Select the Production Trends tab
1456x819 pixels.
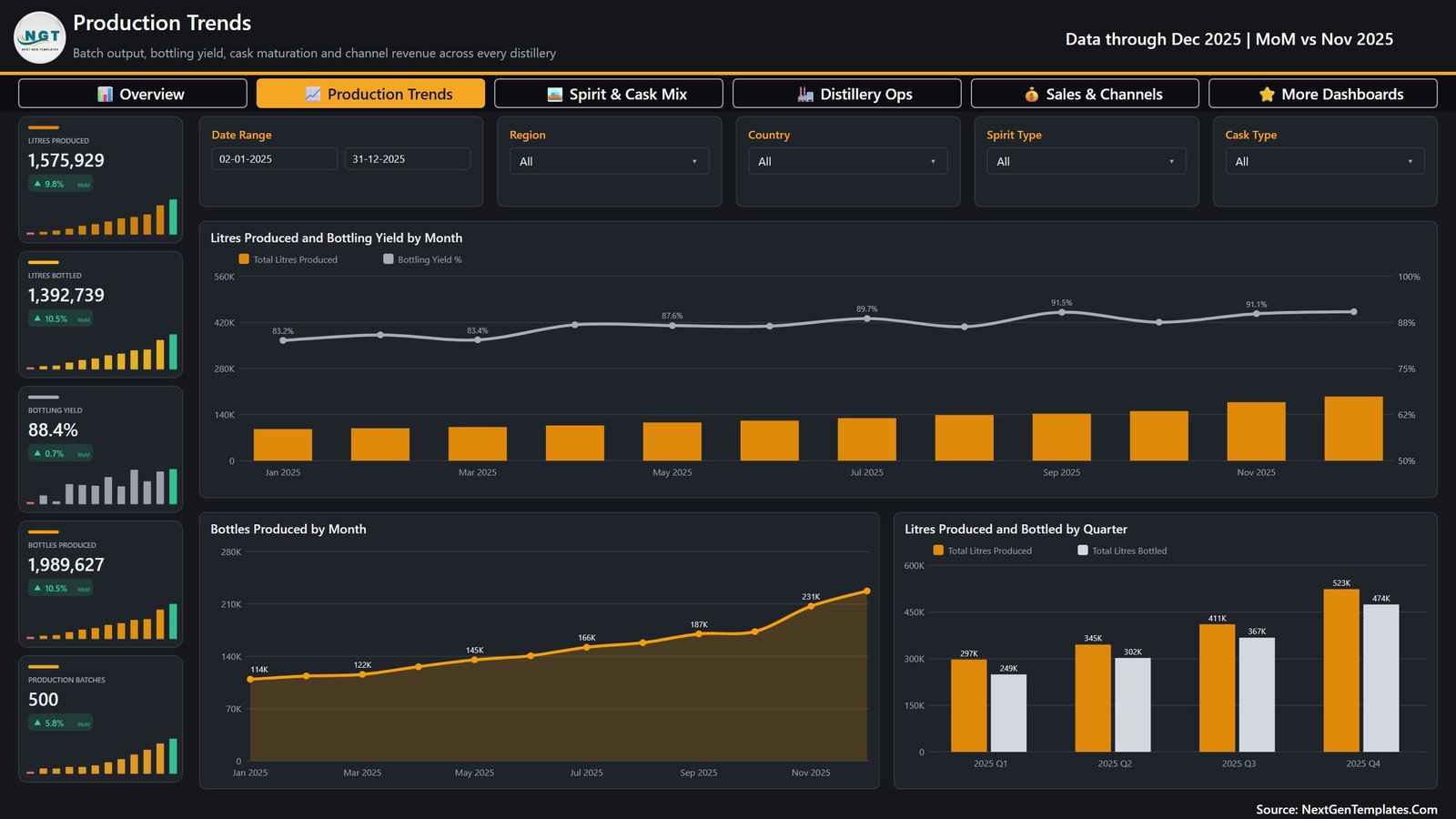(x=370, y=94)
